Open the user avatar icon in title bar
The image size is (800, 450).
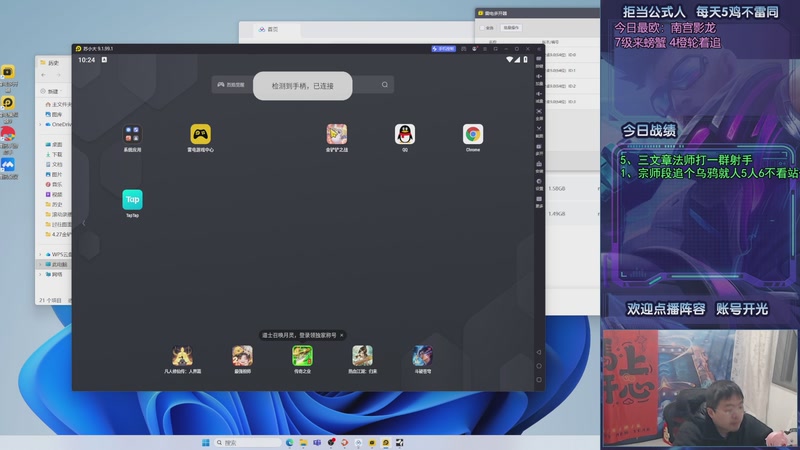(474, 49)
